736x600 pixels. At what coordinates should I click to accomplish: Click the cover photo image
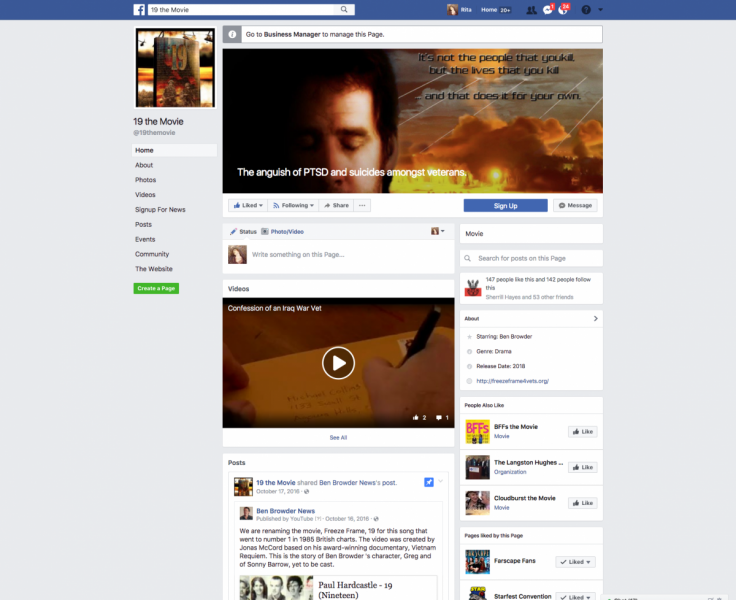point(413,121)
